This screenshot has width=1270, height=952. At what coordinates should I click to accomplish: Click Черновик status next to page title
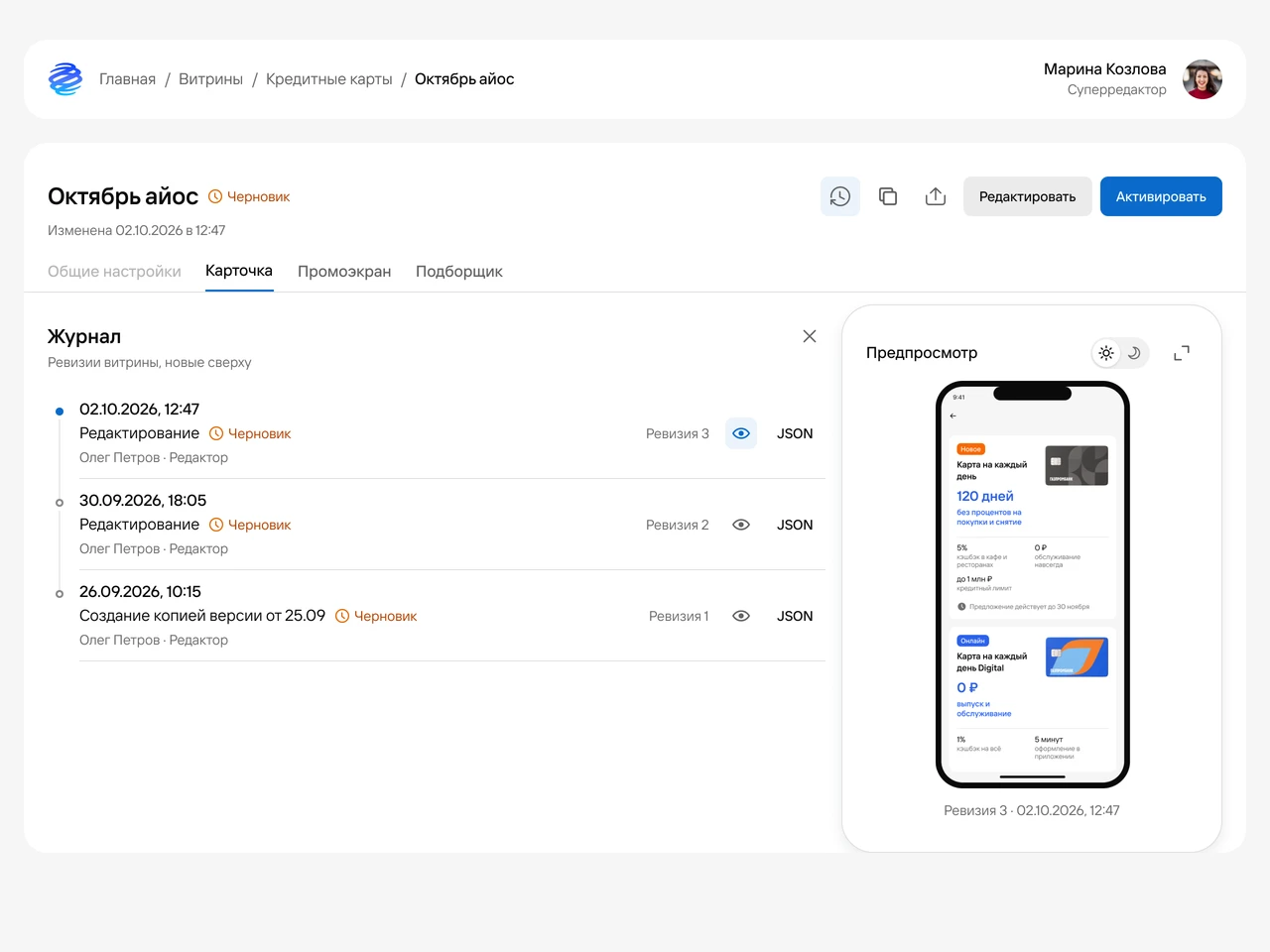[249, 197]
